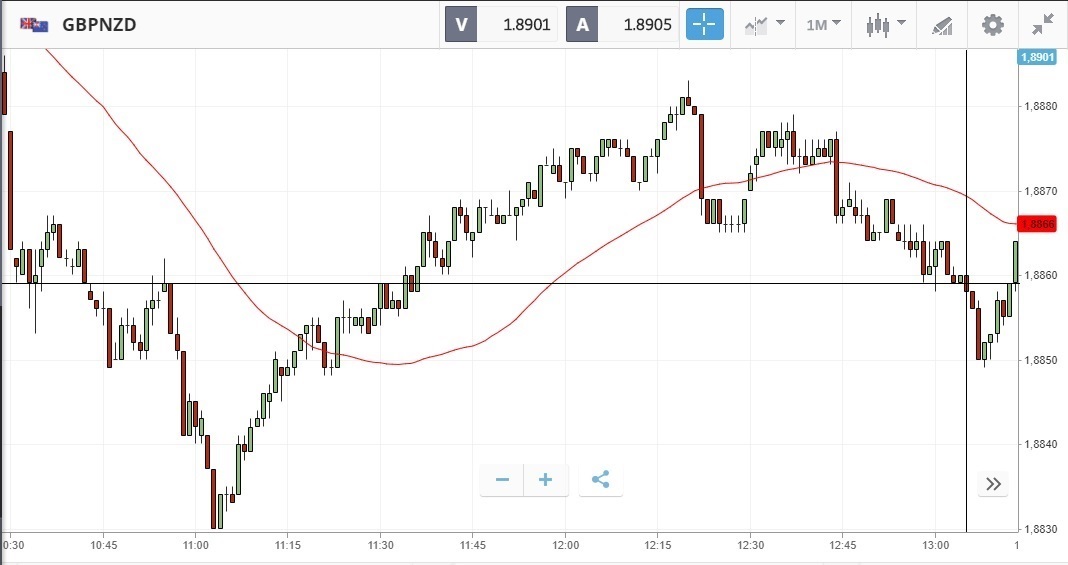1068x565 pixels.
Task: Select the drawing tools pencil icon
Action: 942,24
